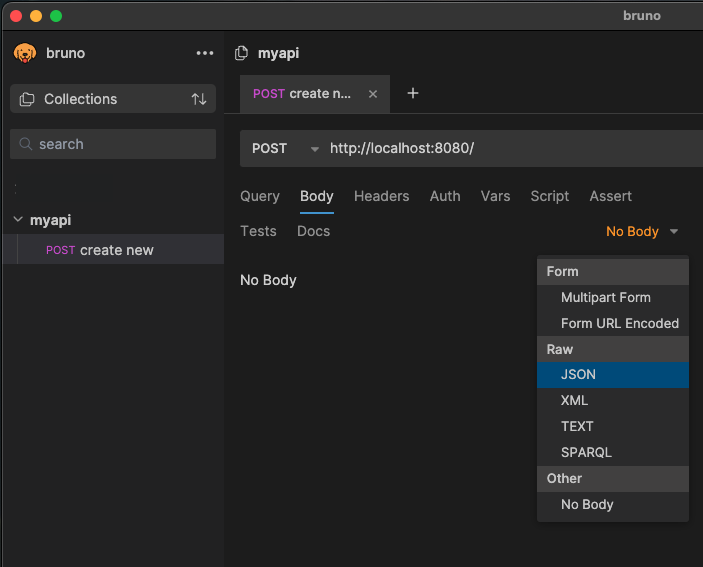Image resolution: width=703 pixels, height=567 pixels.
Task: Click the myapi collection header icon
Action: click(241, 53)
